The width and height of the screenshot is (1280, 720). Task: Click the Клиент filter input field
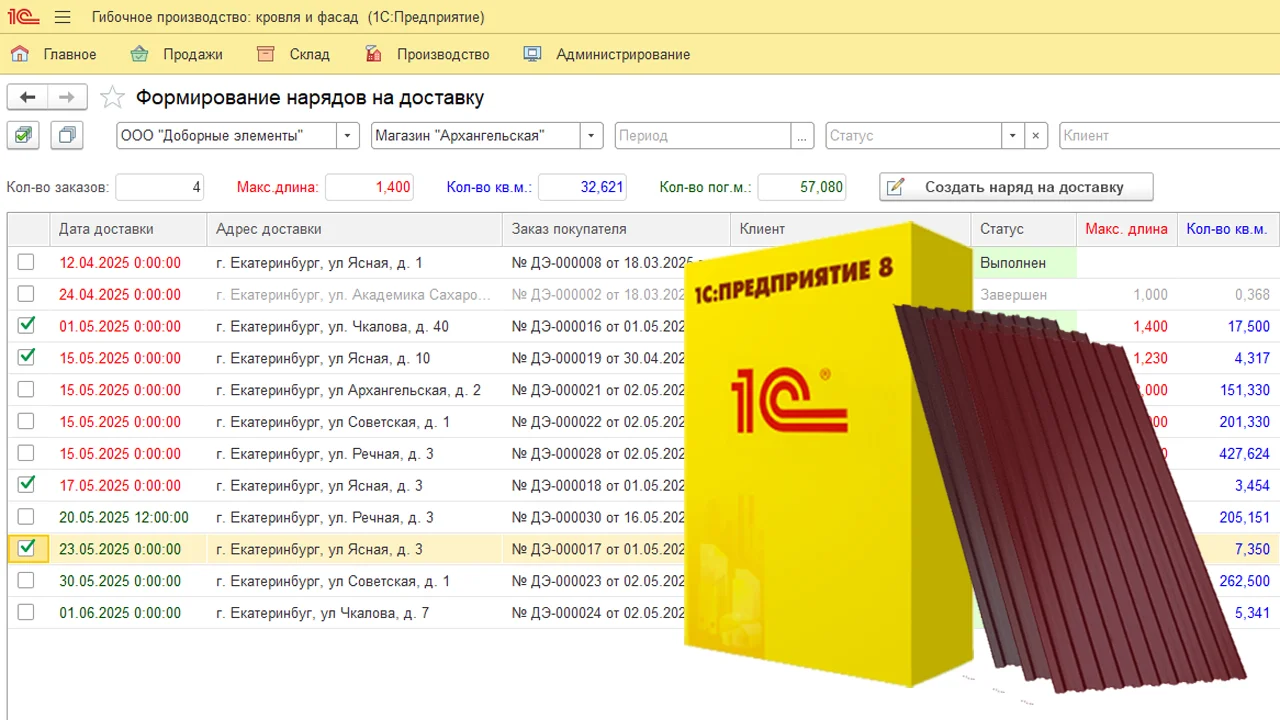1169,135
